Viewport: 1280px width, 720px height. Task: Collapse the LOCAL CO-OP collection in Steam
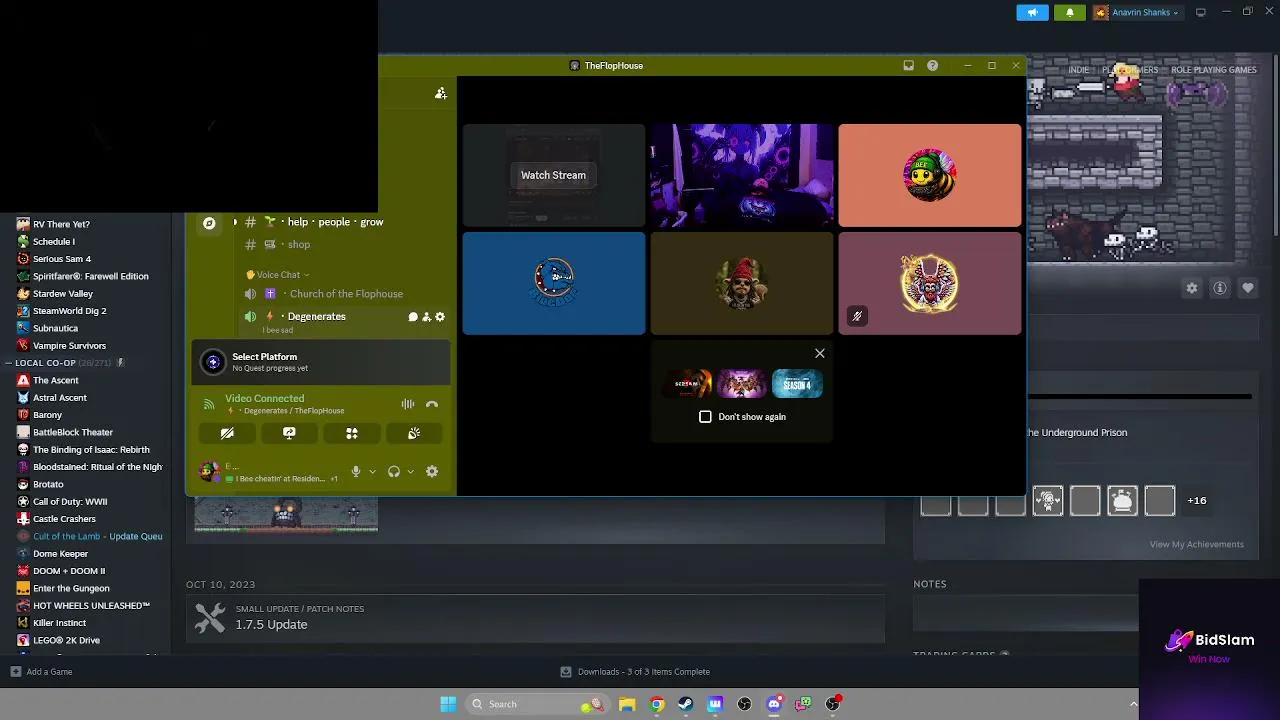coord(10,363)
